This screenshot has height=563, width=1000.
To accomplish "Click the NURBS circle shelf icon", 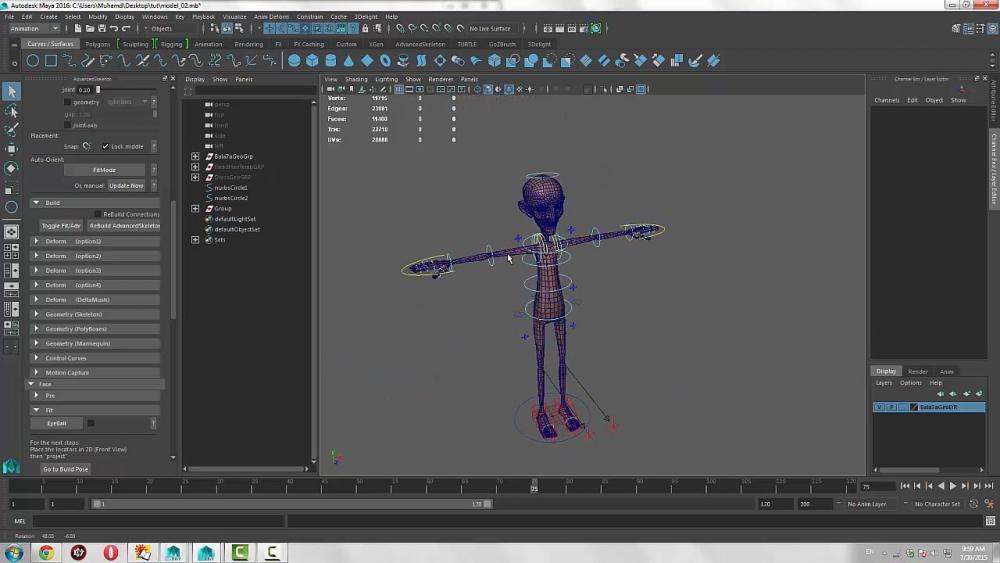I will 33,61.
